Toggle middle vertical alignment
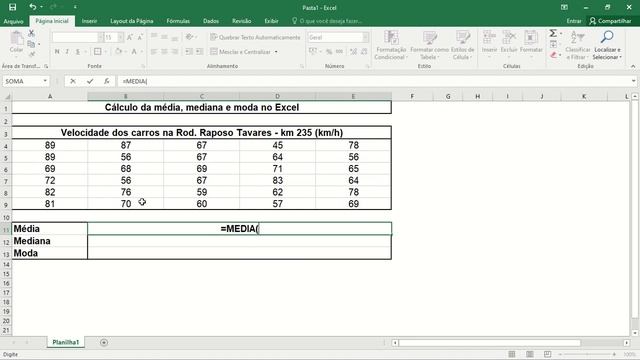This screenshot has width=640, height=360. click(x=164, y=37)
